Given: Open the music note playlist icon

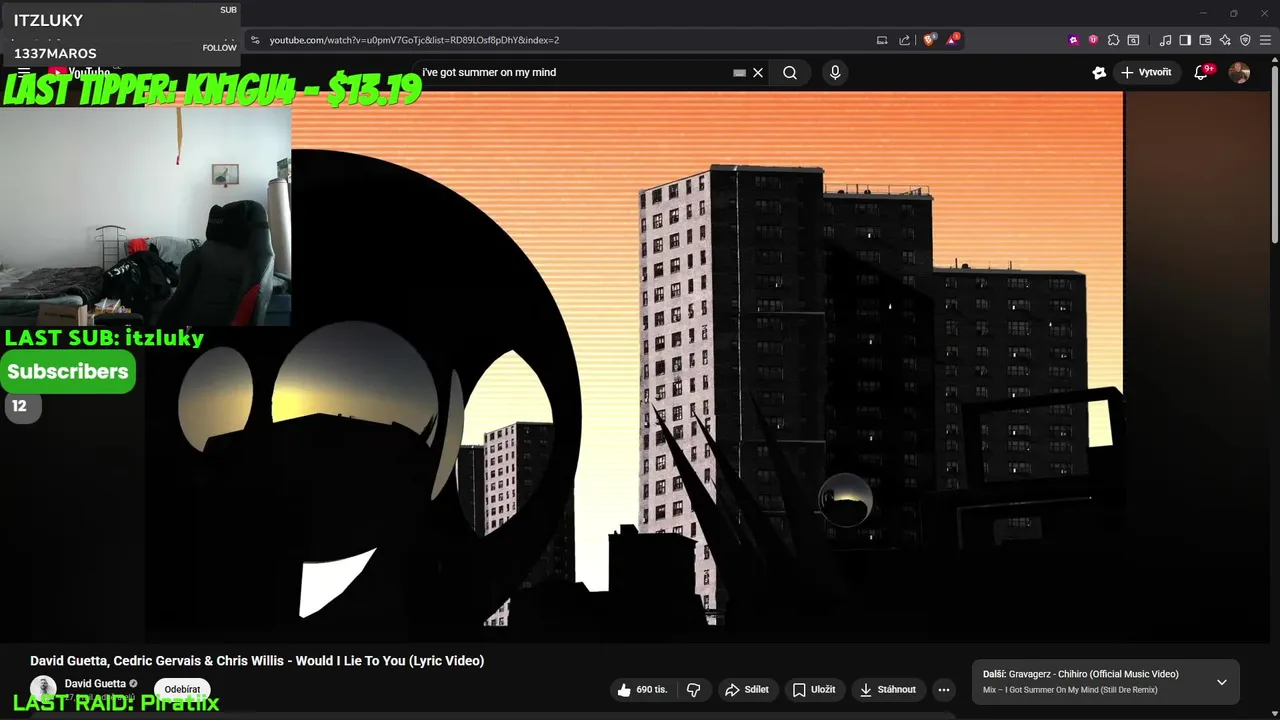Looking at the screenshot, I should pyautogui.click(x=1165, y=40).
